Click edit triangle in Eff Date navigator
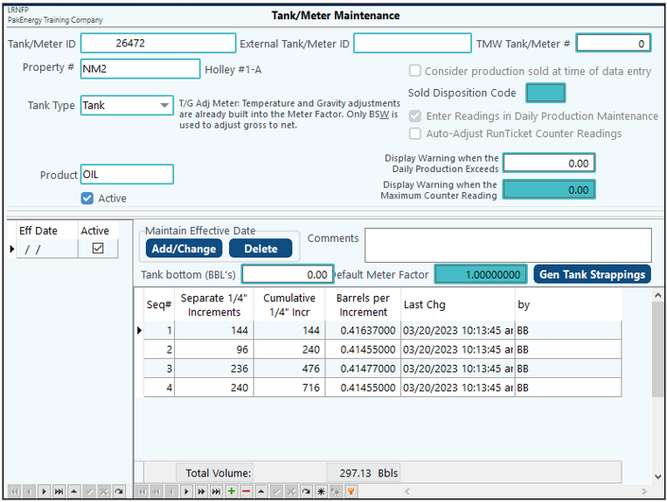The height and width of the screenshot is (502, 667). click(74, 491)
